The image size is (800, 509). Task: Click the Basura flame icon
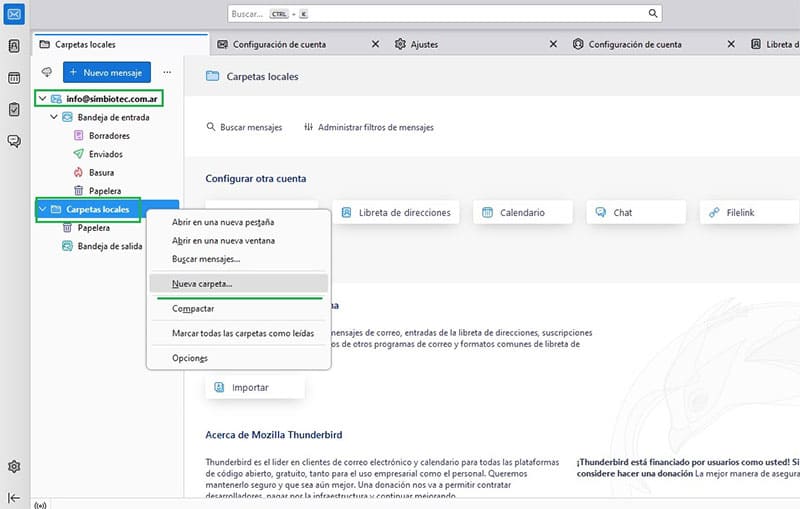coord(79,172)
